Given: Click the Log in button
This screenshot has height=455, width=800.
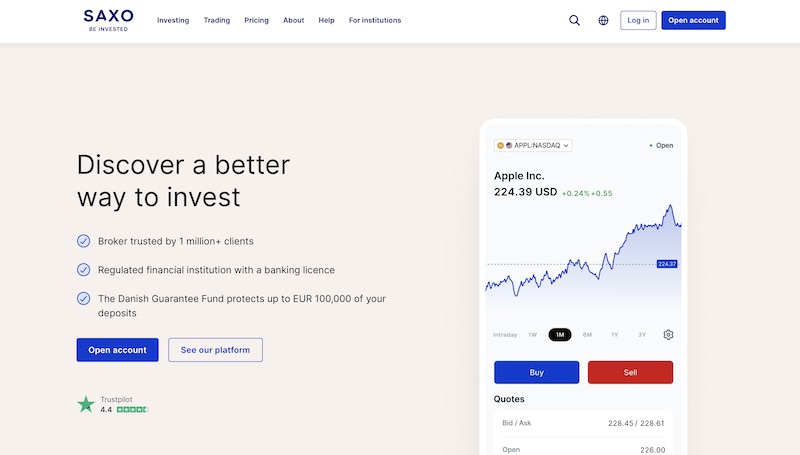Looking at the screenshot, I should pyautogui.click(x=638, y=20).
